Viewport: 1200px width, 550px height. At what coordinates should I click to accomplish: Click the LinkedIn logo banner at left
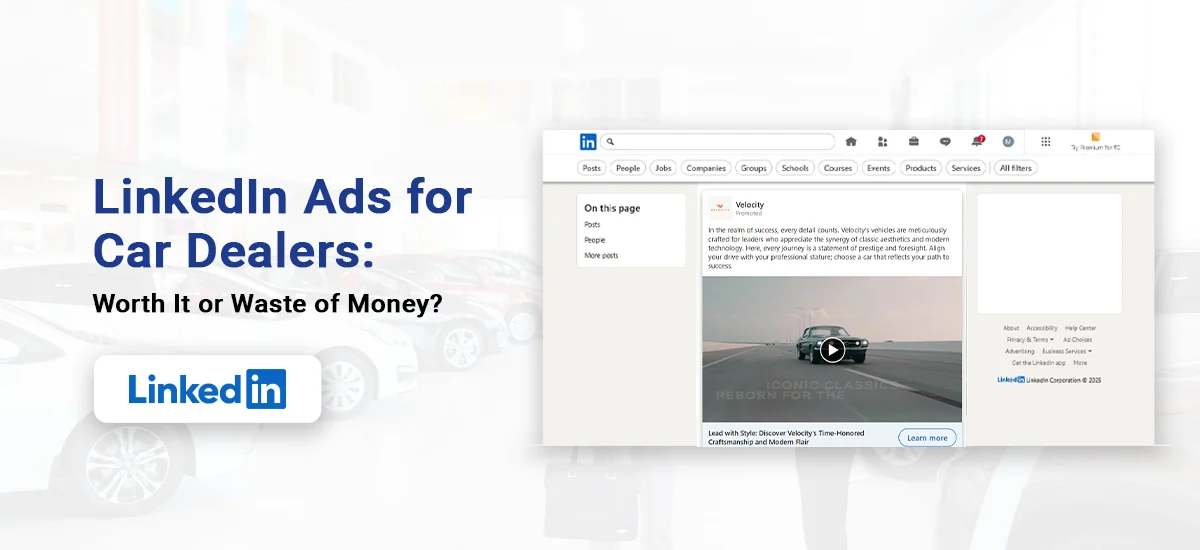[207, 388]
